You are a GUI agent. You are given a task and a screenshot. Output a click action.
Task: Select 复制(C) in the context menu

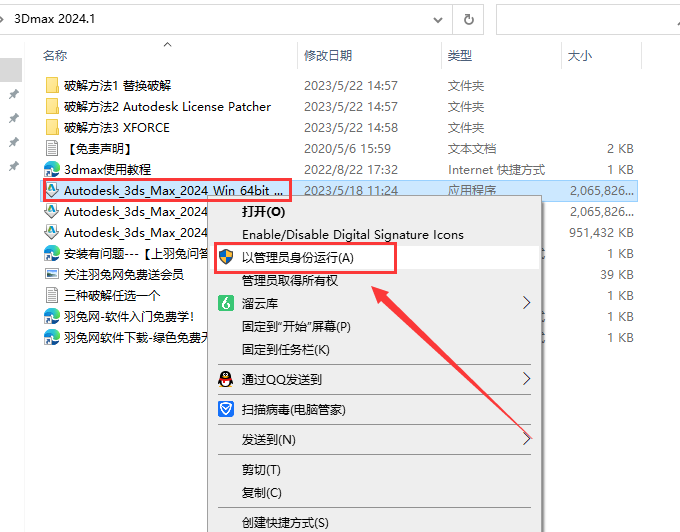[262, 493]
